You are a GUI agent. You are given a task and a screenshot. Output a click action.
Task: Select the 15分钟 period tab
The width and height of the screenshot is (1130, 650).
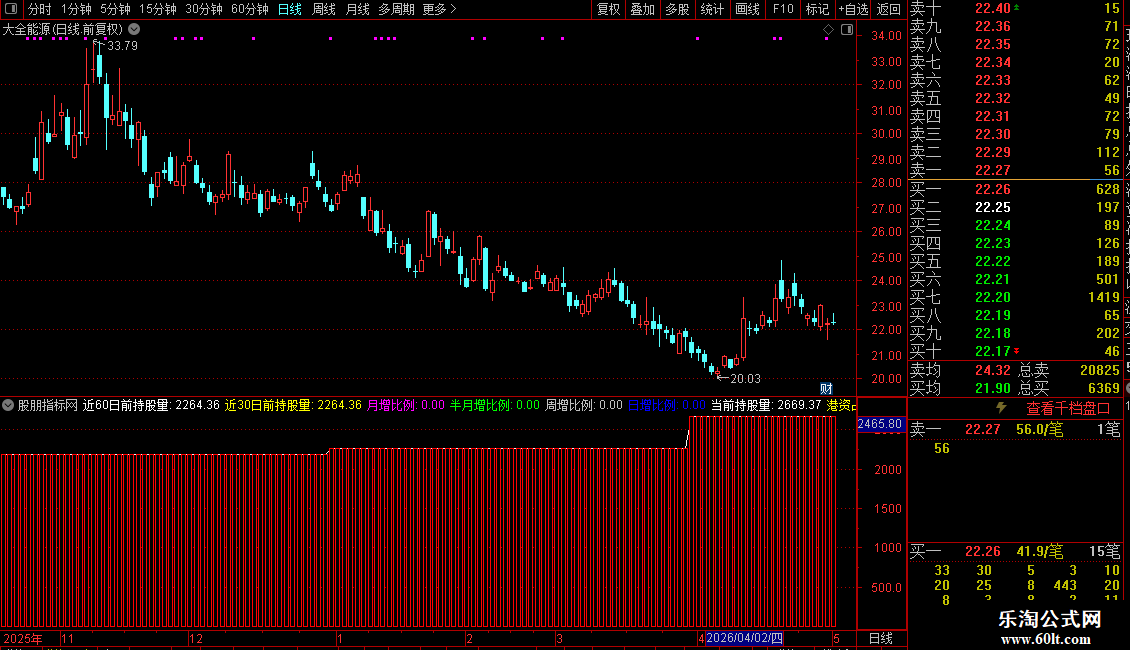pos(157,9)
